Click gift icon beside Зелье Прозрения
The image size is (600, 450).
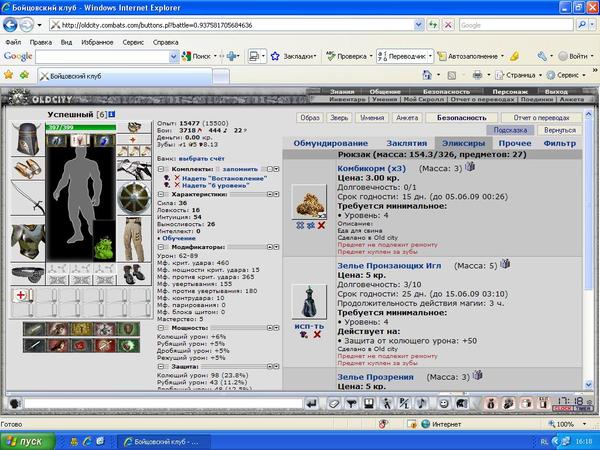477,375
